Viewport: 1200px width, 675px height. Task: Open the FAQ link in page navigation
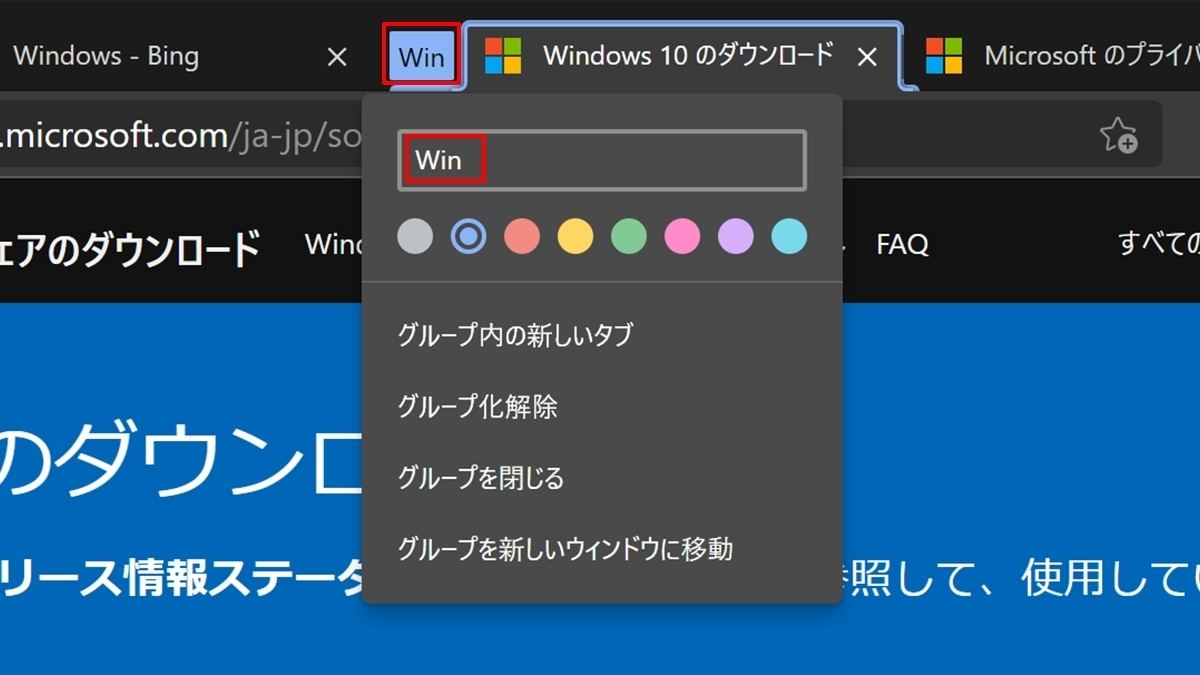coord(902,244)
